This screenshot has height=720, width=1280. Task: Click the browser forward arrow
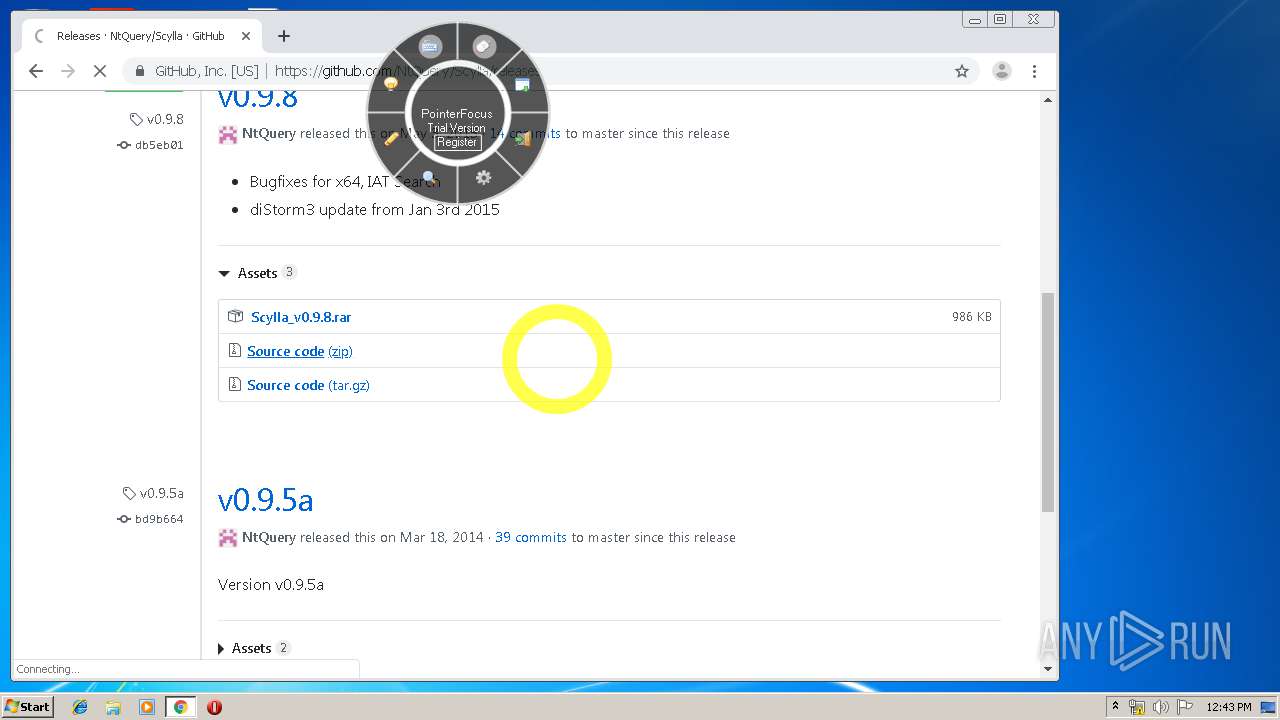click(68, 71)
